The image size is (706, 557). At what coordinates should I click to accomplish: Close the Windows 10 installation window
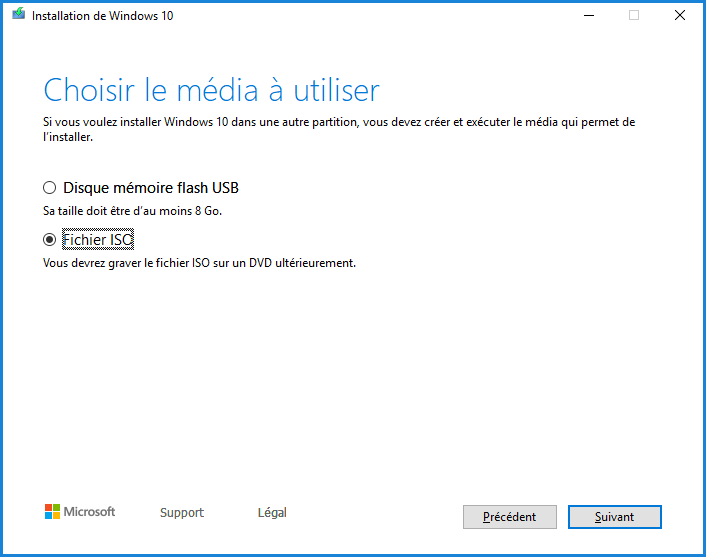(680, 15)
